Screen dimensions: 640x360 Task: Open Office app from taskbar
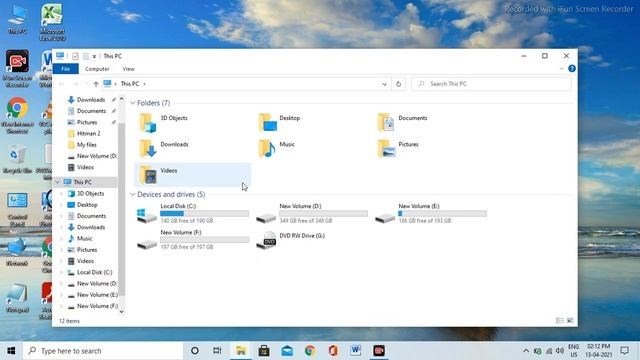(x=333, y=351)
